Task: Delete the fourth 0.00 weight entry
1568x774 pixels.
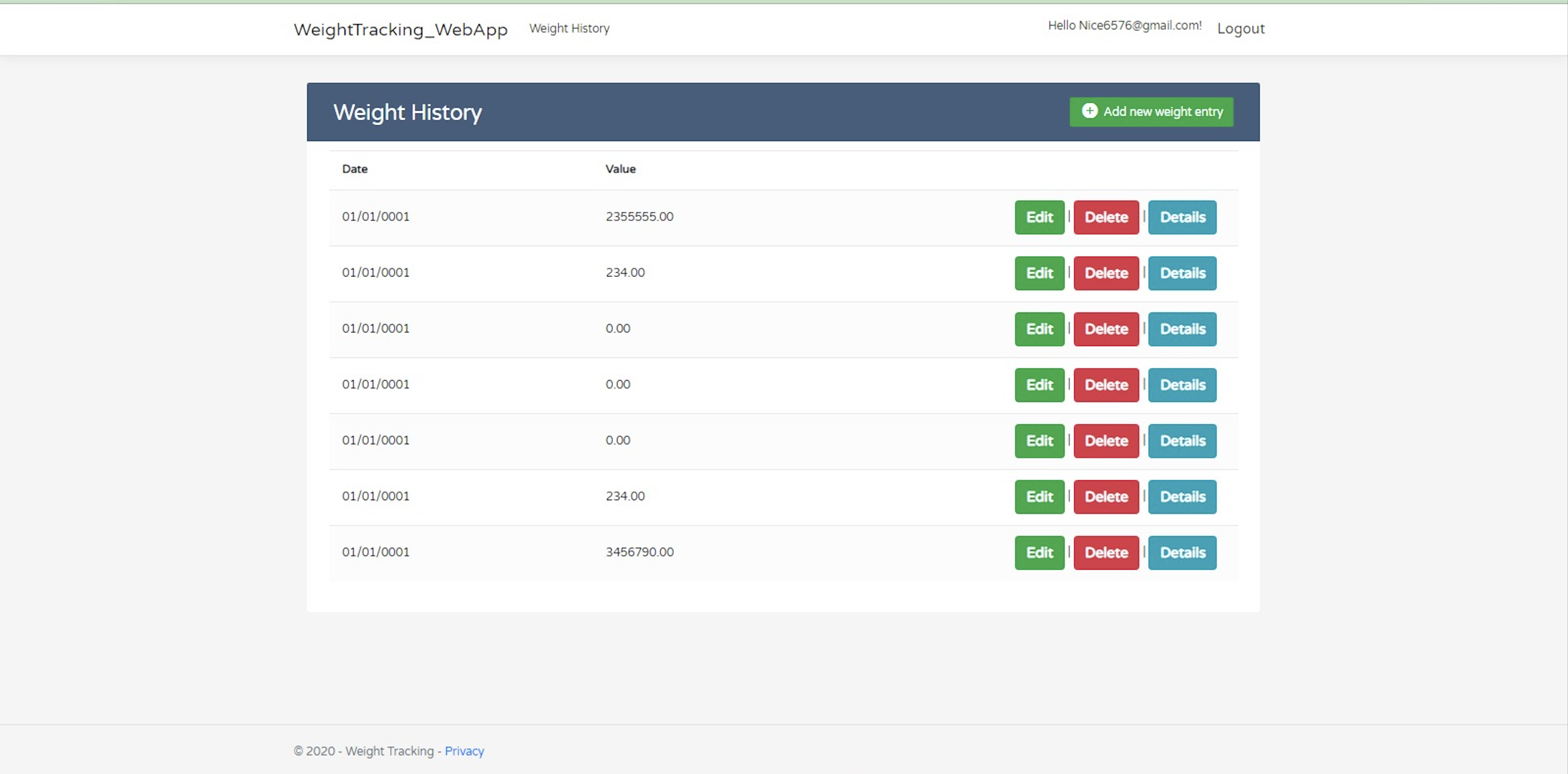Action: [x=1106, y=385]
